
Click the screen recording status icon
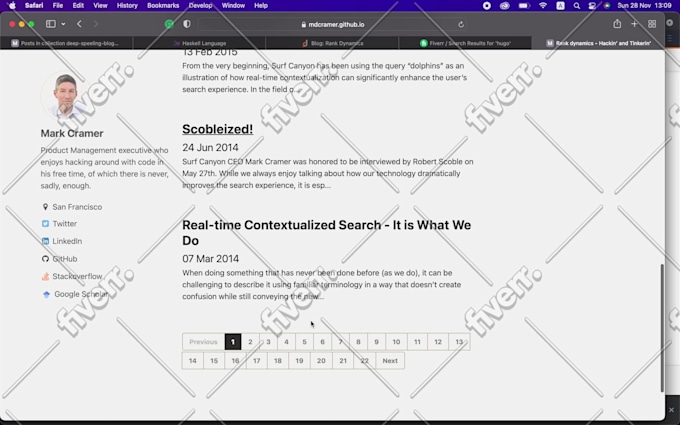click(487, 6)
